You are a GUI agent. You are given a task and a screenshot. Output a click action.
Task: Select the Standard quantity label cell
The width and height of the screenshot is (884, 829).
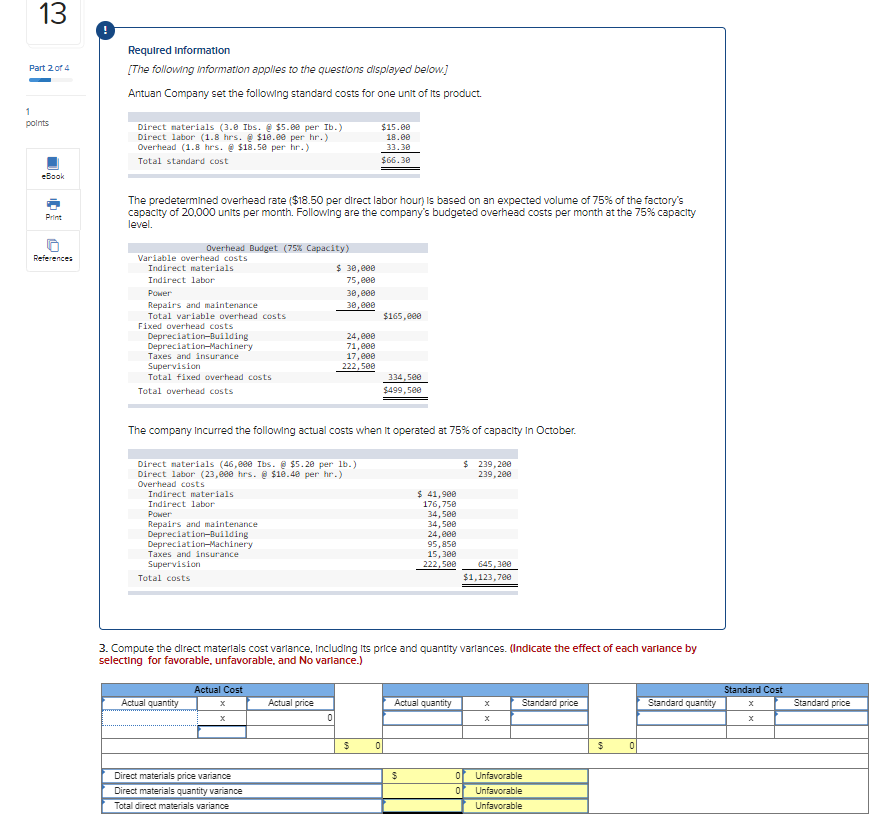point(682,703)
